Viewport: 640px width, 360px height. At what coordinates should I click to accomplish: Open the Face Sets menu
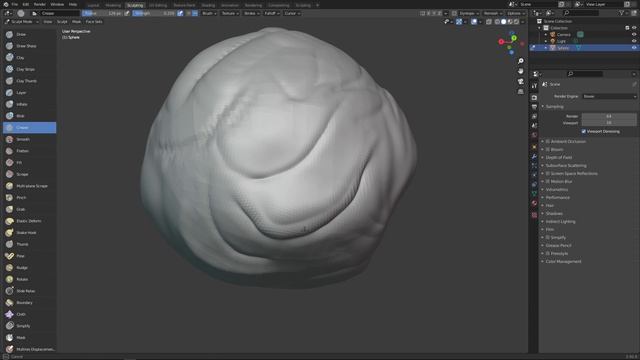pos(94,22)
